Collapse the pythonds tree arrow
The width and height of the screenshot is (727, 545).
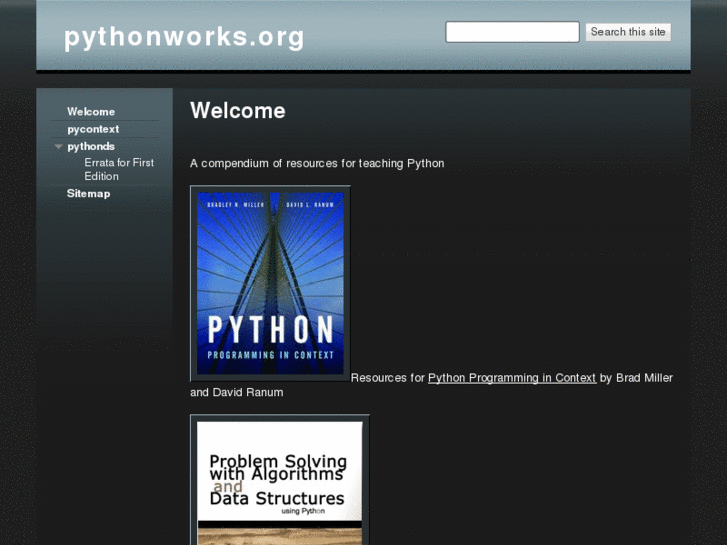pos(59,147)
